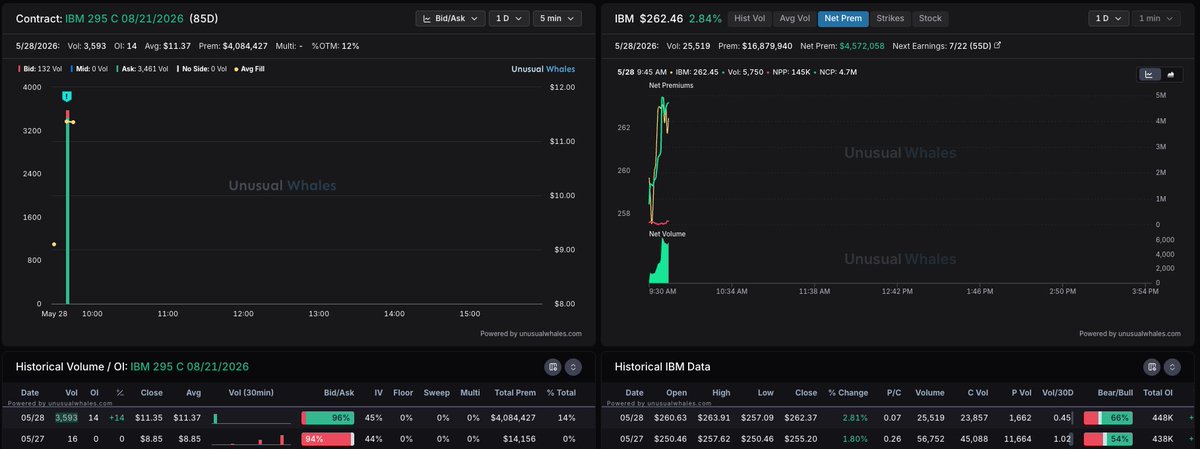Switch to line chart view icon
The width and height of the screenshot is (1200, 449).
(x=1148, y=73)
